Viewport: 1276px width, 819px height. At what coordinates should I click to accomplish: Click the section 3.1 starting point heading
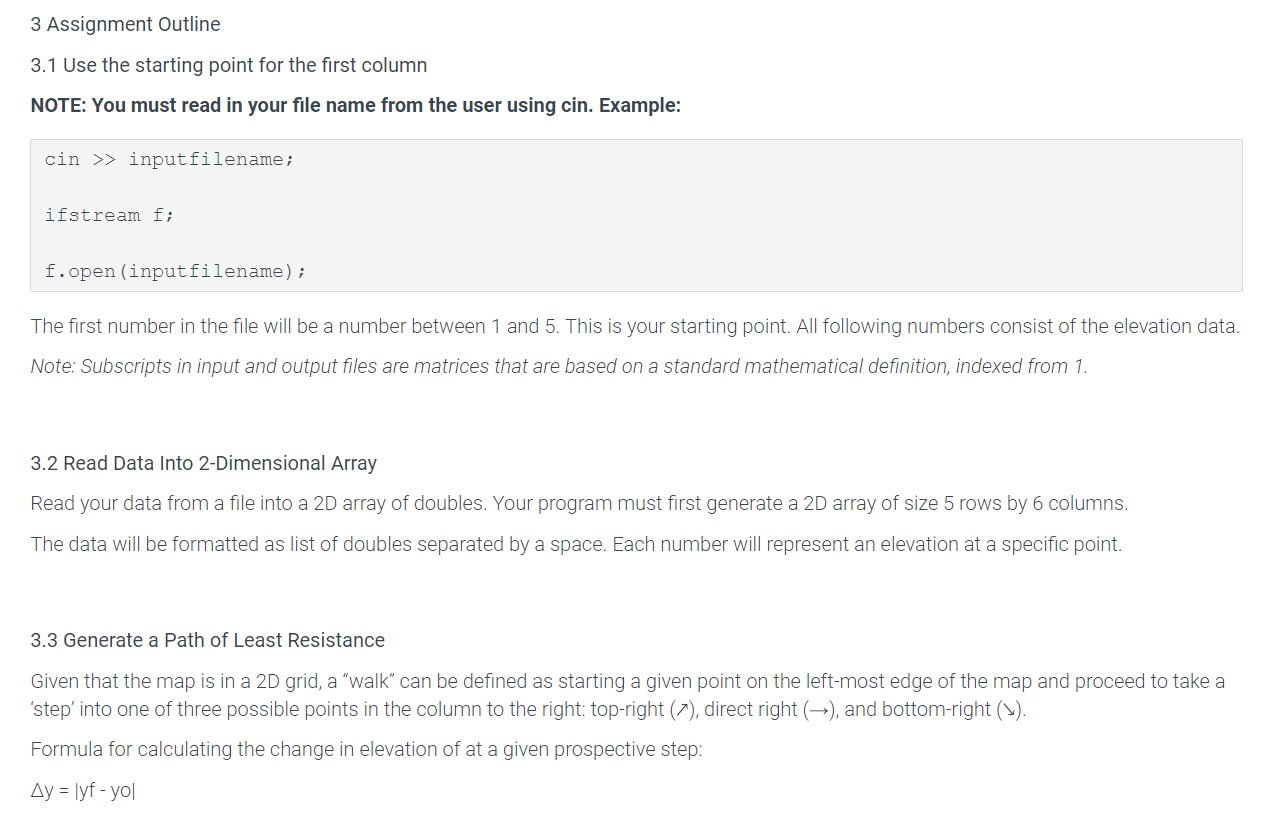229,65
